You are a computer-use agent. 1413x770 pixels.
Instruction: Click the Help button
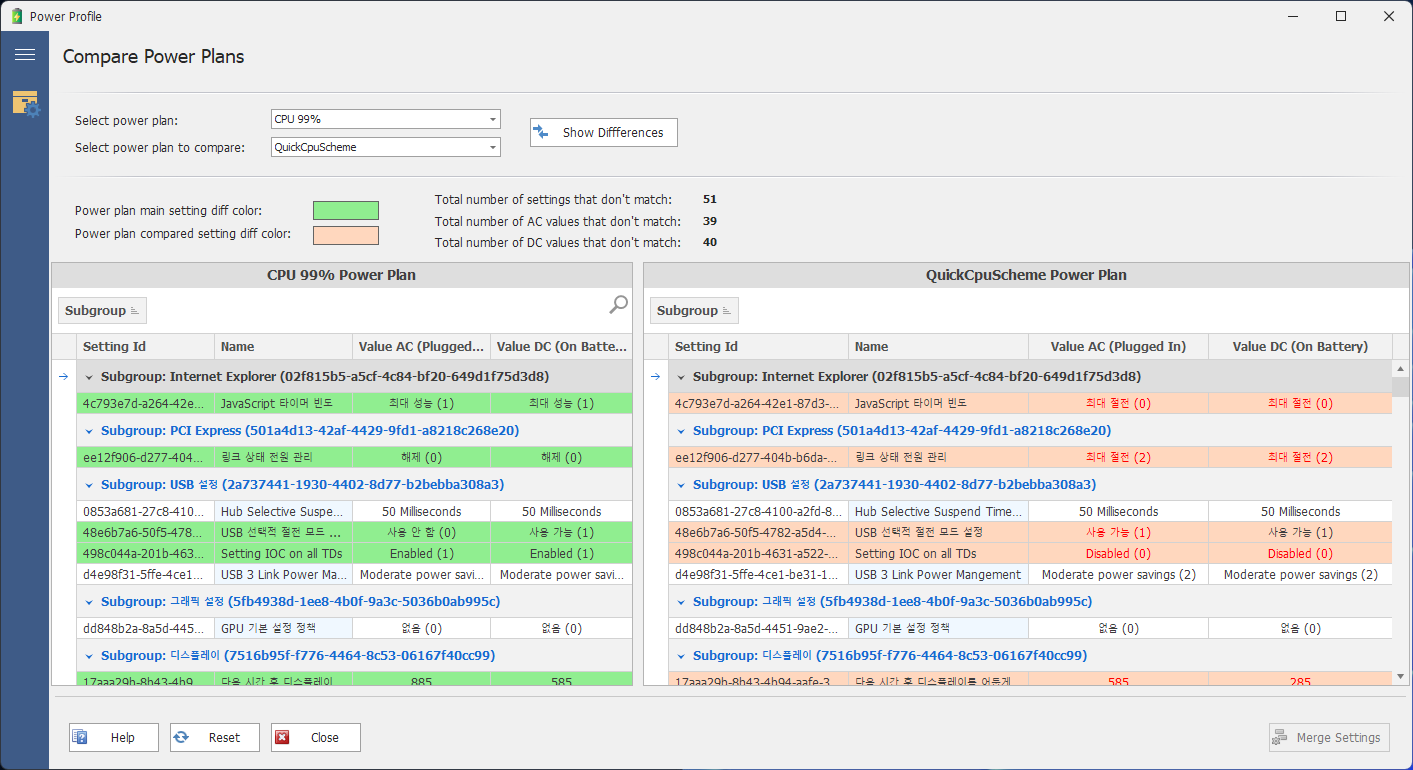[114, 738]
